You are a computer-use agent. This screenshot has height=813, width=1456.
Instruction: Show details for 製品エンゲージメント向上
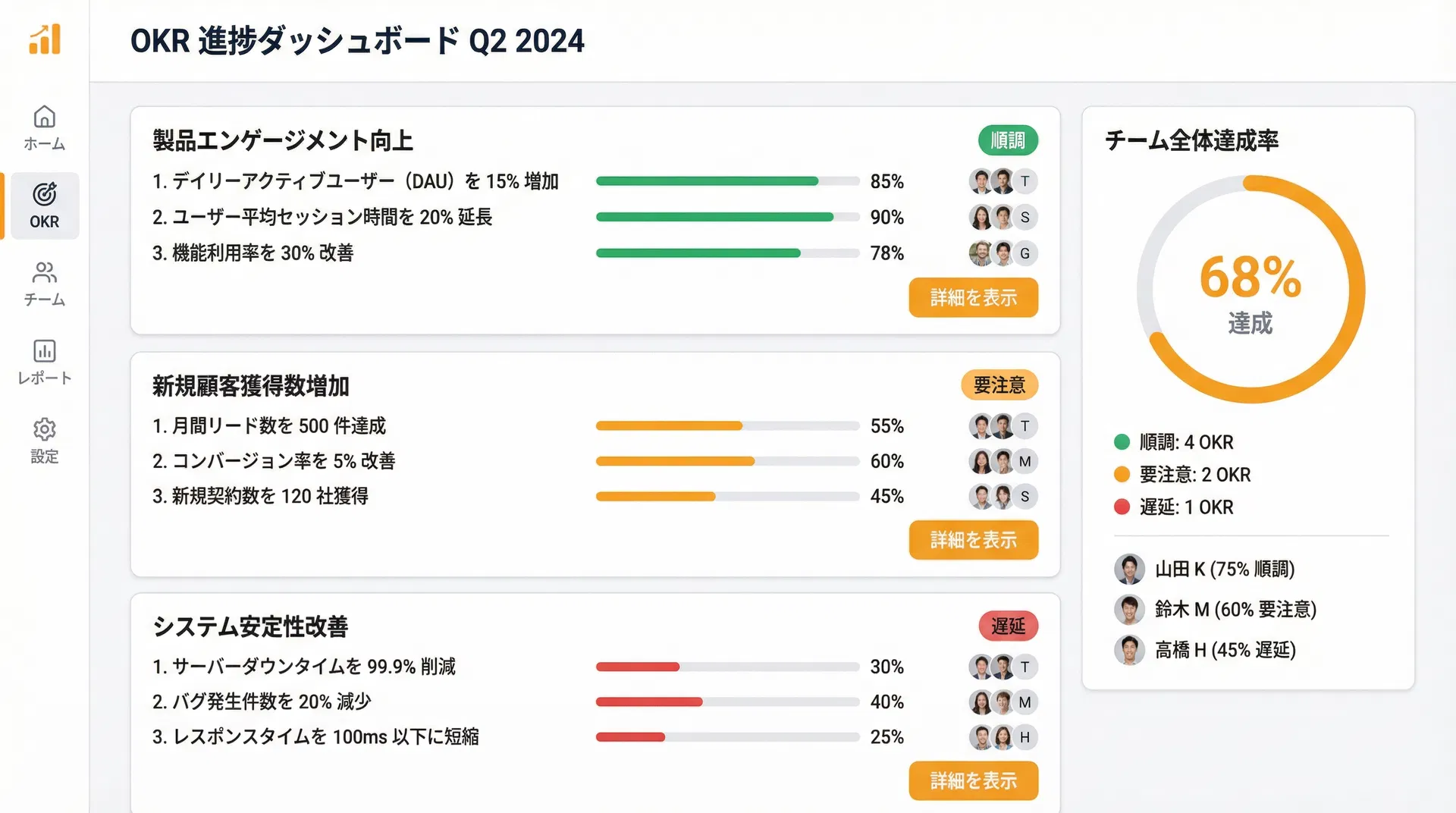(x=973, y=298)
